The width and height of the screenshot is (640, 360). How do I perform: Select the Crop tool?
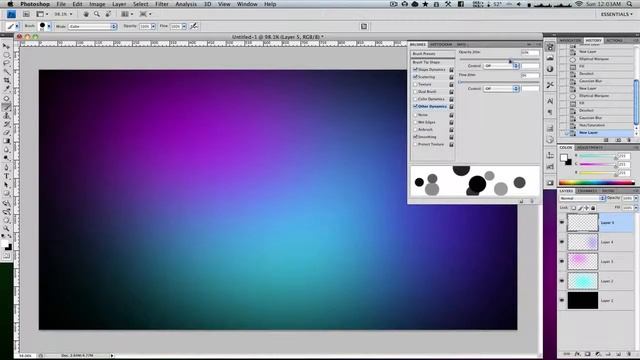[x=7, y=80]
